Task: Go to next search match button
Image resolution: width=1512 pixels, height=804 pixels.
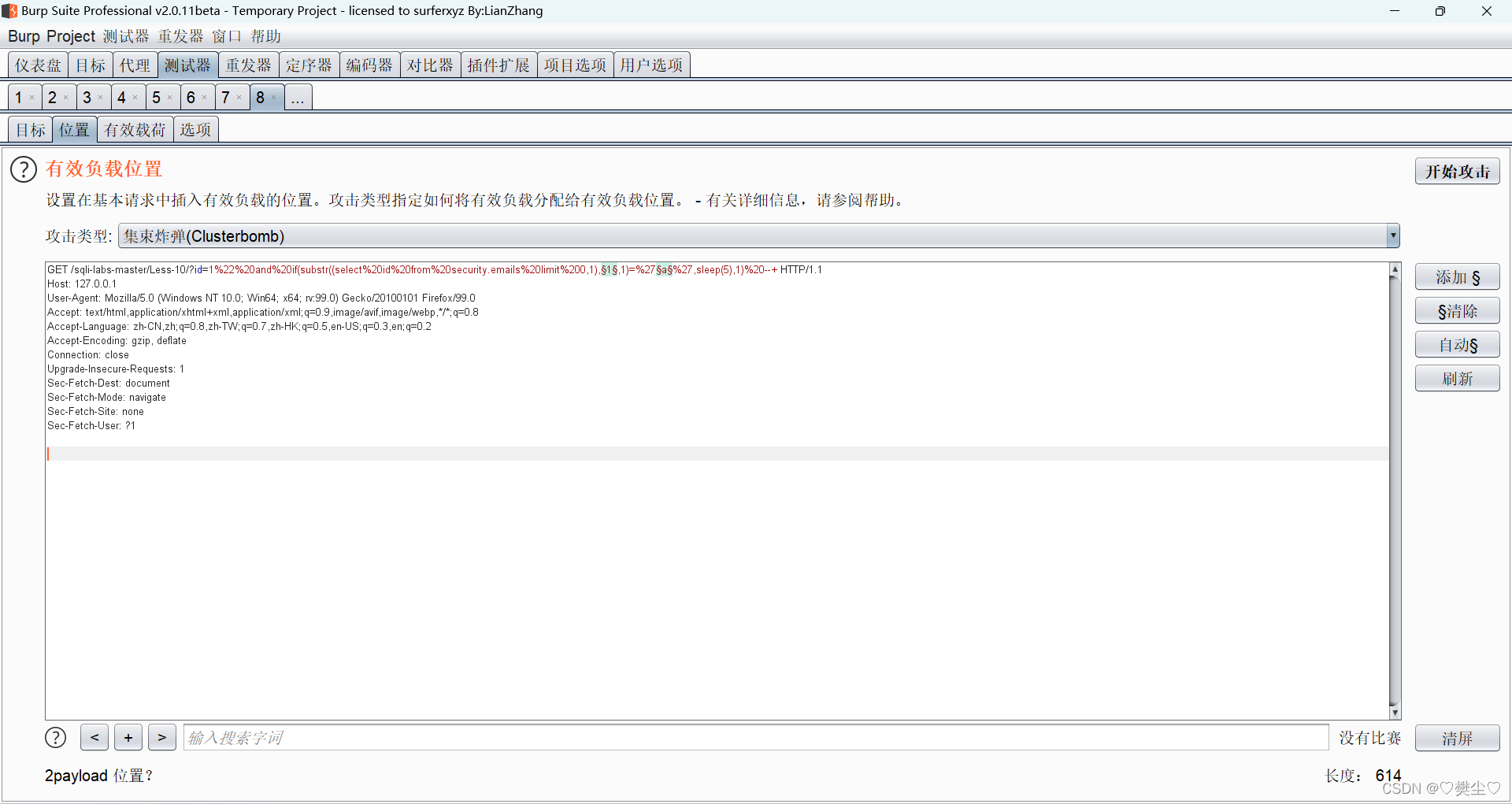Action: pos(162,738)
